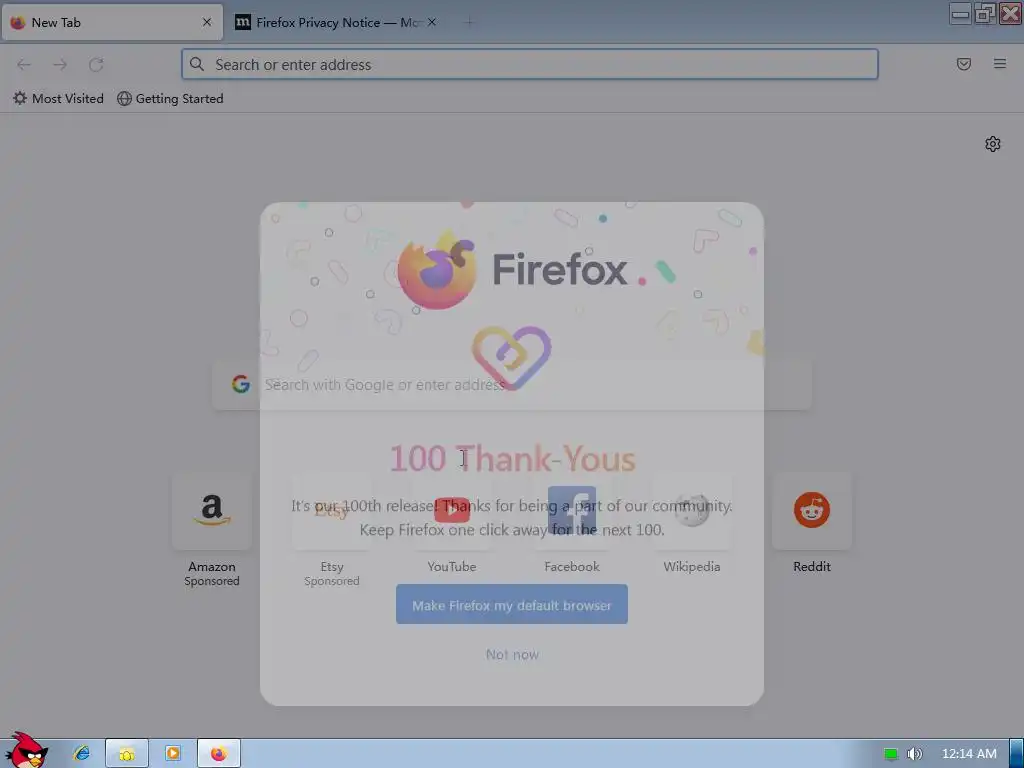Open new tab personalize settings gear
The image size is (1024, 768).
(993, 144)
